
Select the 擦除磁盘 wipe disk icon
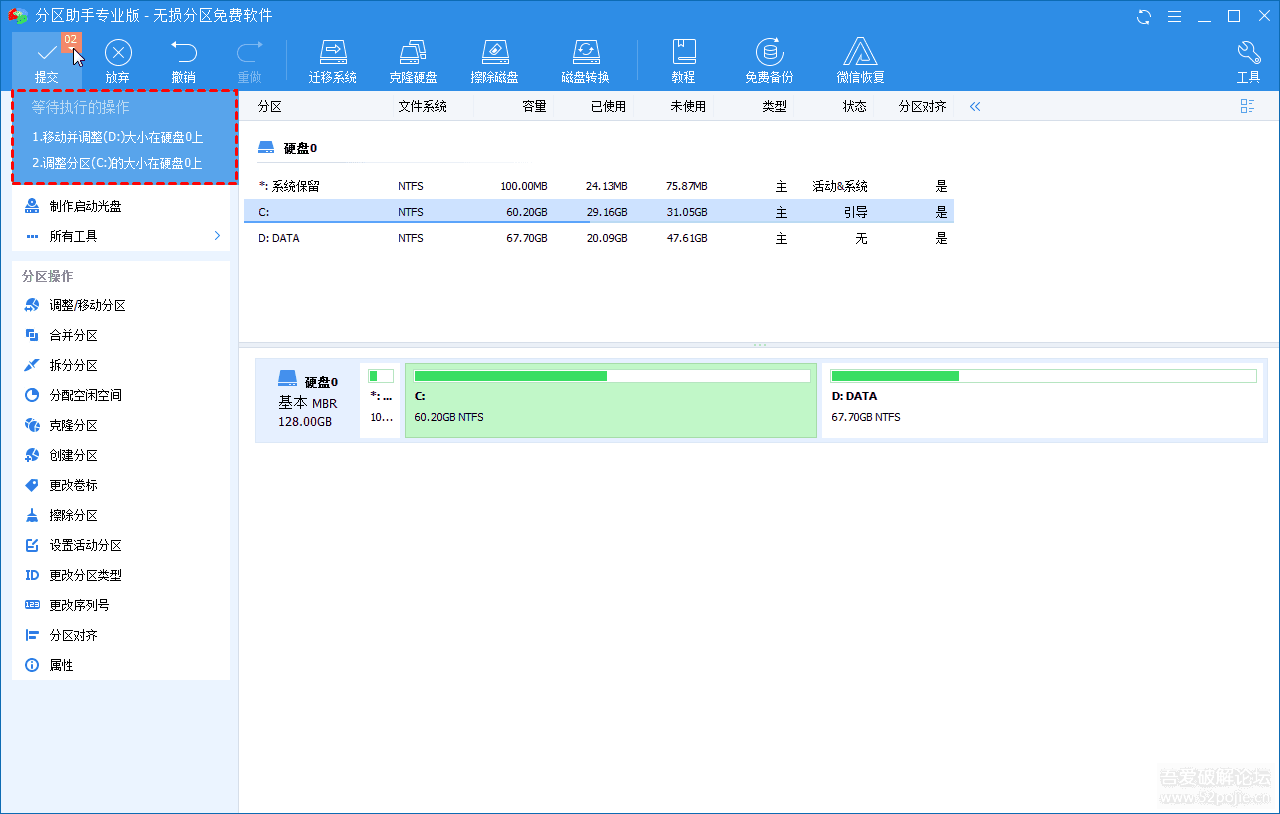[494, 60]
